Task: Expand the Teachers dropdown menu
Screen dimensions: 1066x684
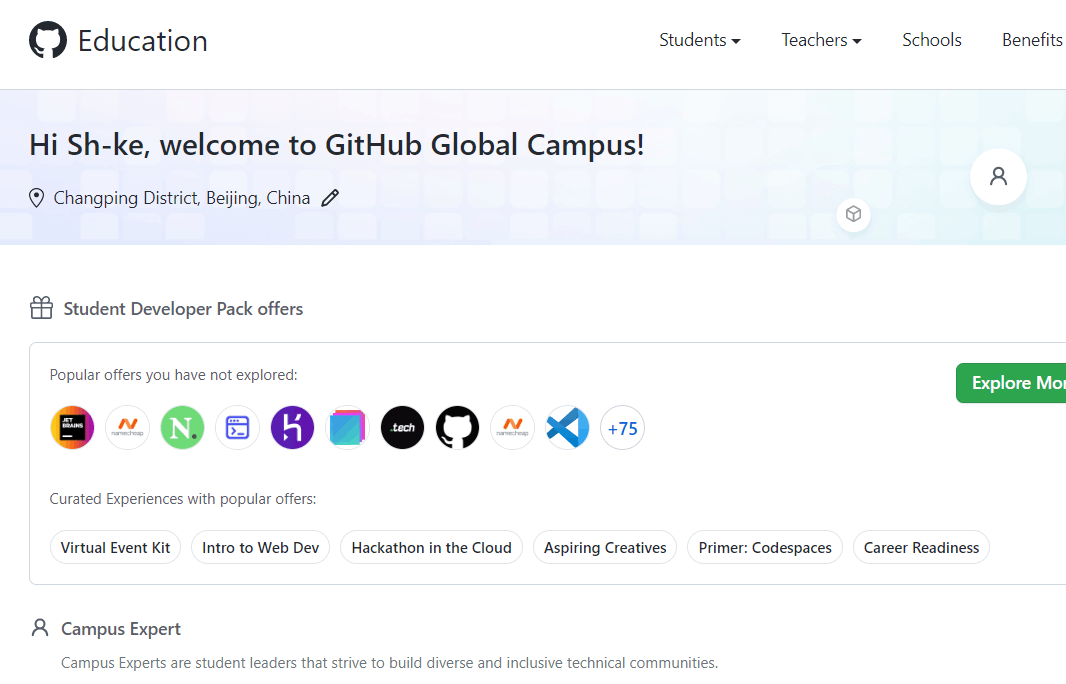Action: (821, 40)
